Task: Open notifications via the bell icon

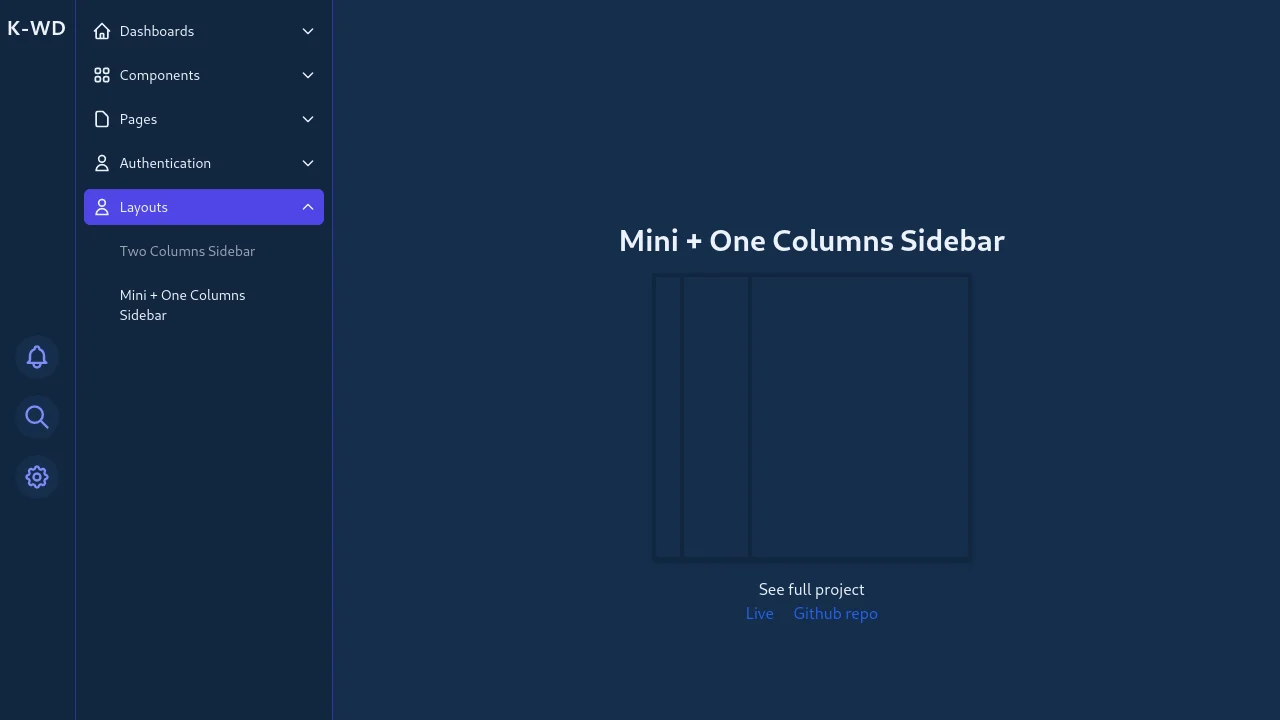Action: pos(36,357)
